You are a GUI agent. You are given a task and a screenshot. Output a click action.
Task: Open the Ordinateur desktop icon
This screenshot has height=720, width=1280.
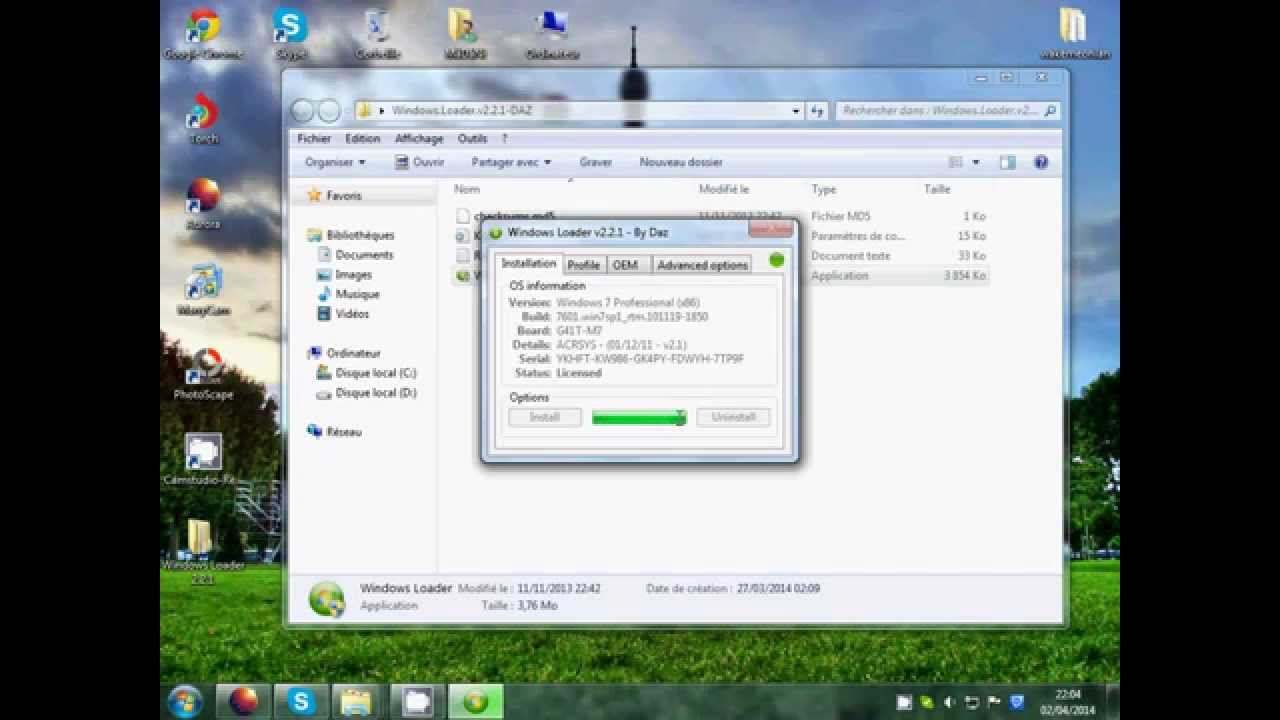[x=552, y=34]
